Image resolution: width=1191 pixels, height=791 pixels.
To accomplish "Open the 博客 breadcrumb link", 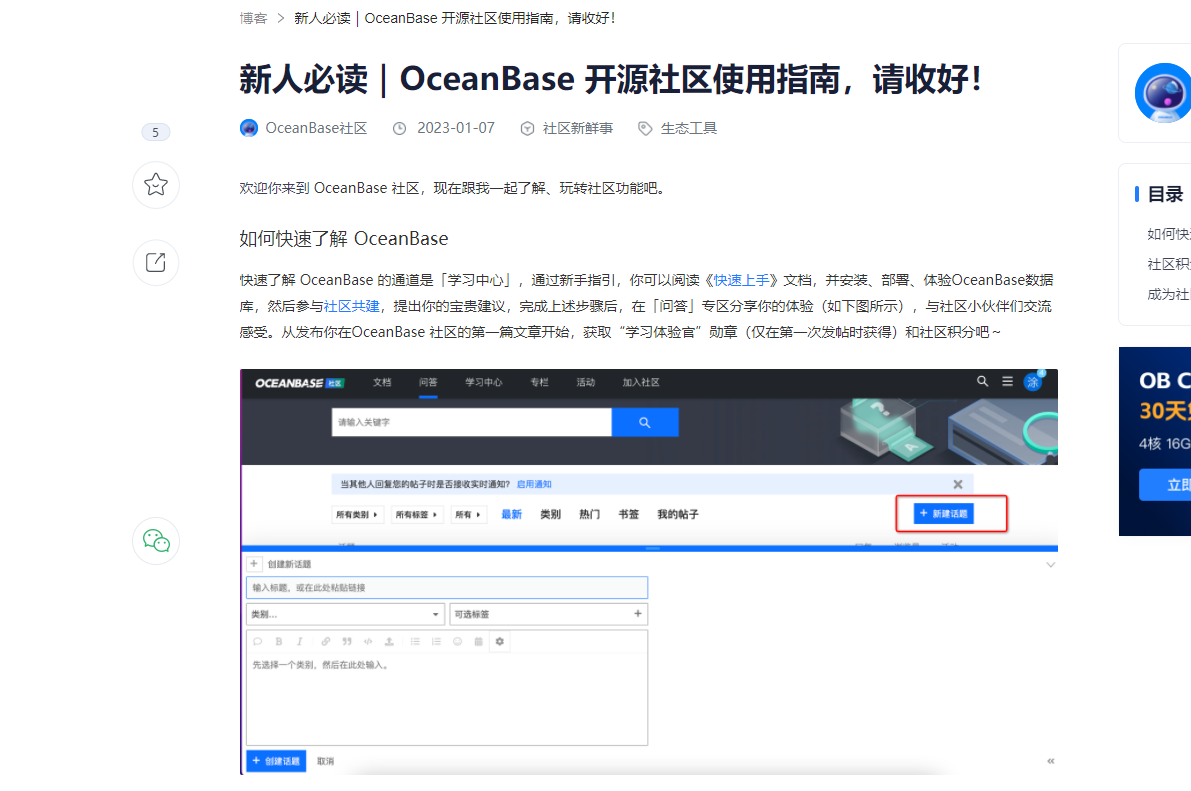I will pos(253,18).
